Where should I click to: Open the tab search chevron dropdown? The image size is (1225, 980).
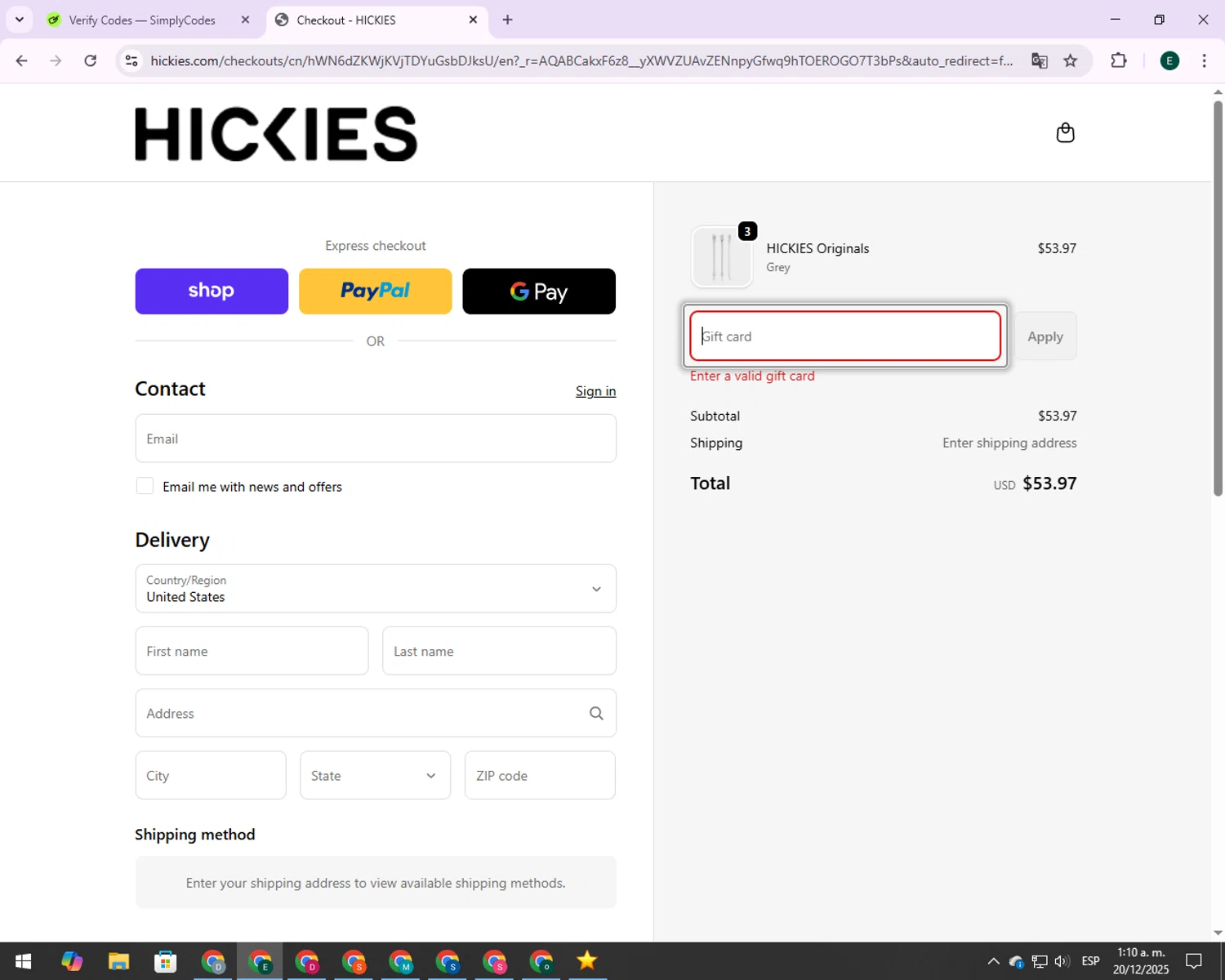[20, 20]
